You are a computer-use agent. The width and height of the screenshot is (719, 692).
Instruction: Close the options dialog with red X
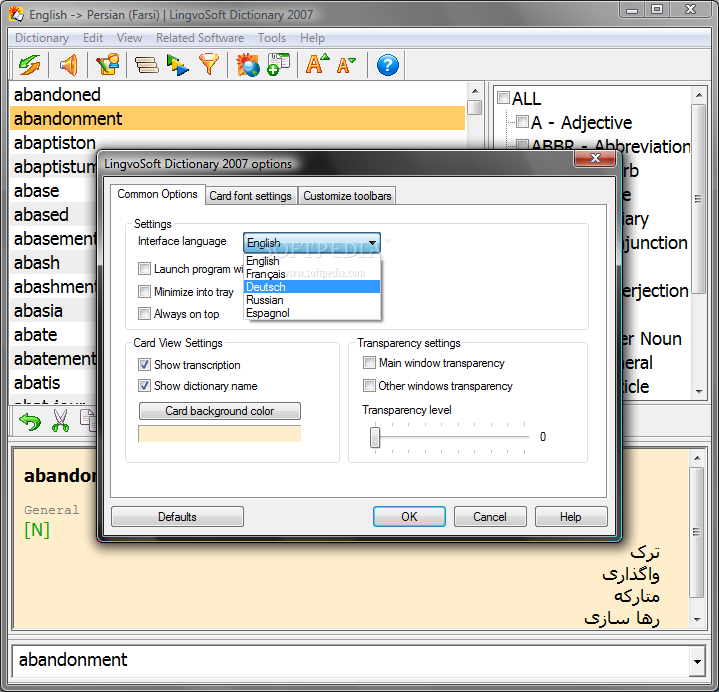tap(595, 159)
